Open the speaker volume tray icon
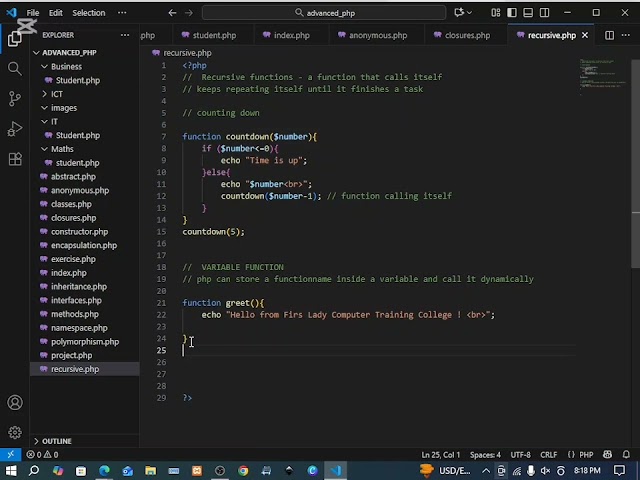The image size is (640, 480). [546, 471]
